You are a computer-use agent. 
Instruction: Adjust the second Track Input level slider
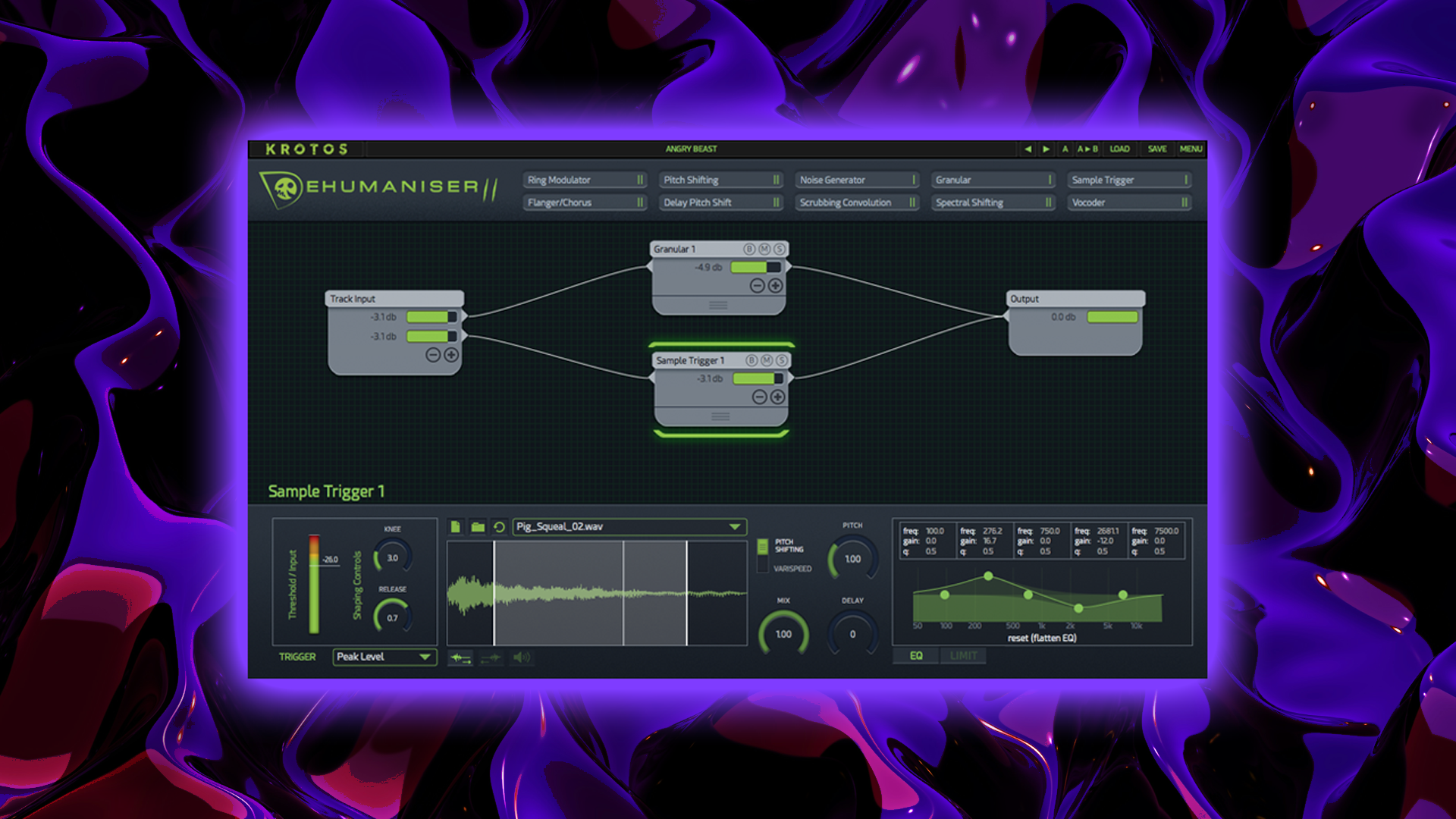[431, 336]
